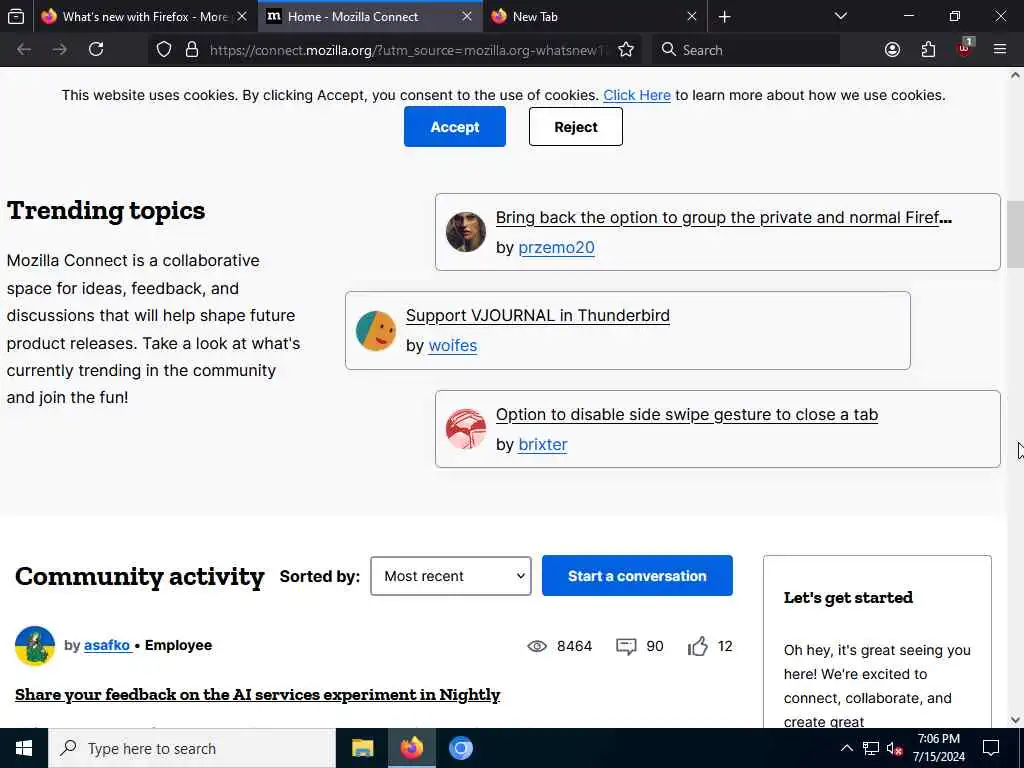Open the blue round browser taskbar icon
Viewport: 1024px width, 768px height.
(x=460, y=748)
